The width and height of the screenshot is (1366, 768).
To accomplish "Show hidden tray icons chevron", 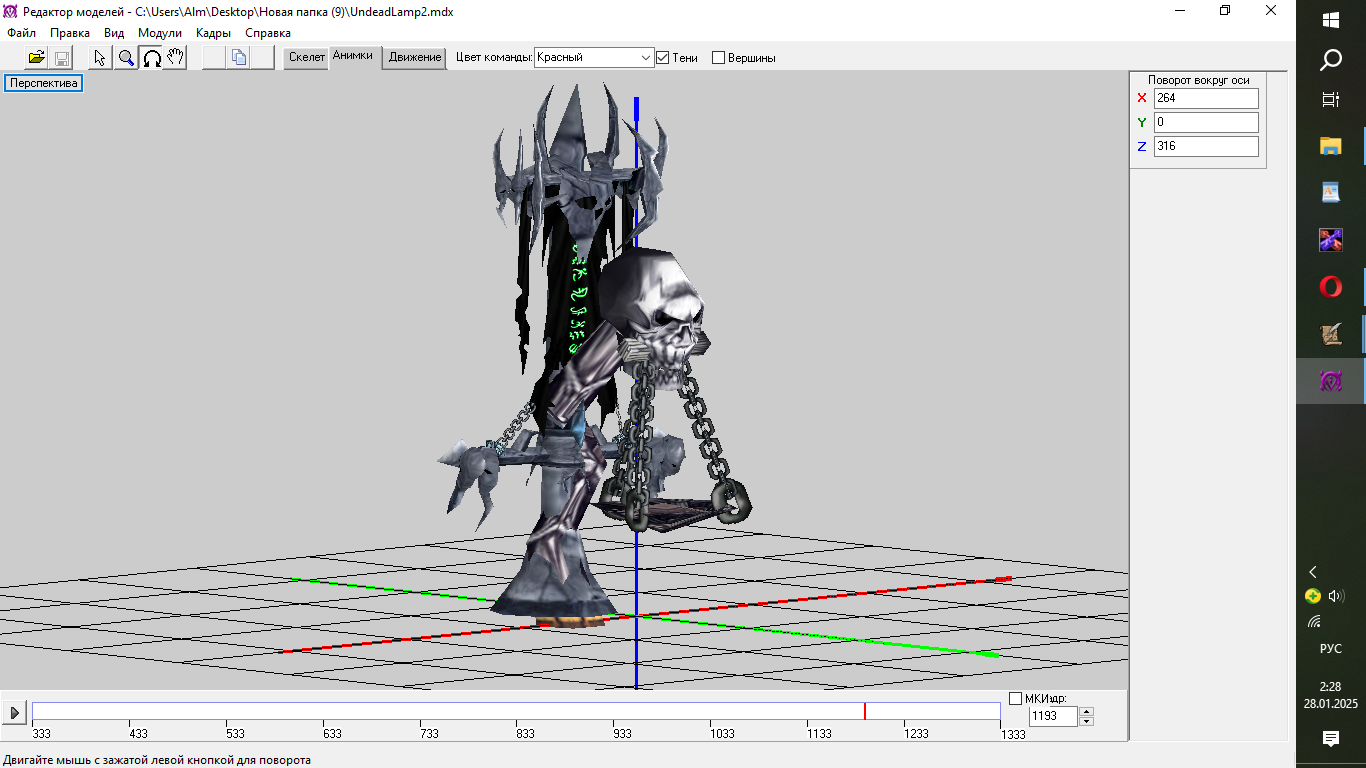I will tap(1313, 572).
